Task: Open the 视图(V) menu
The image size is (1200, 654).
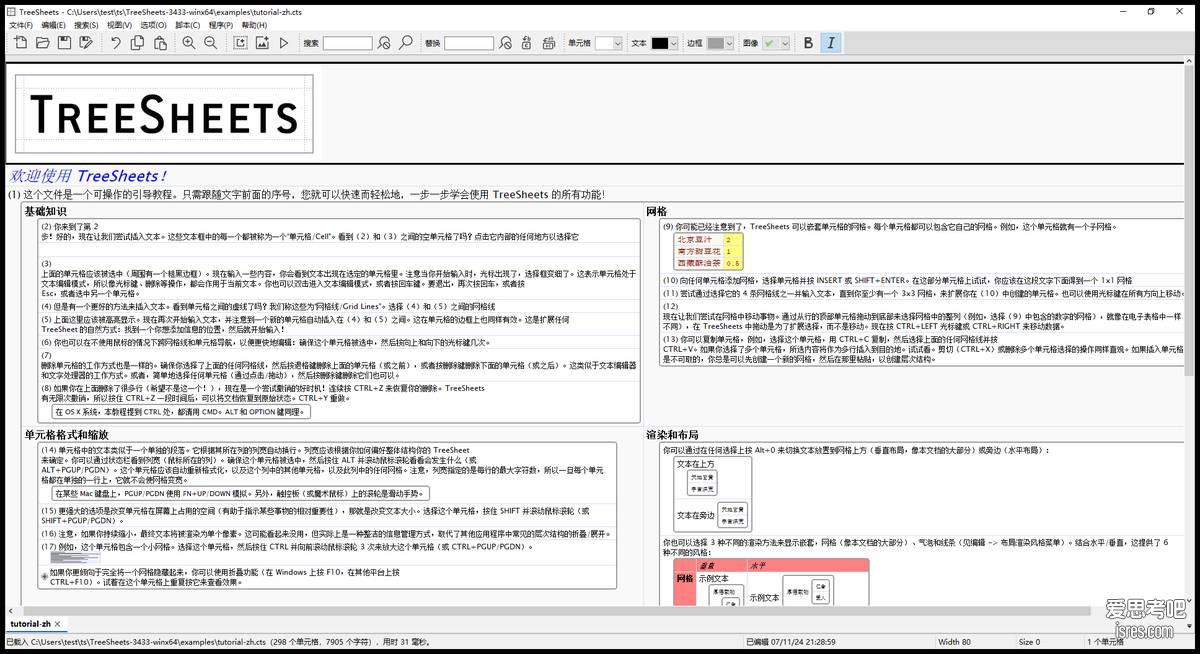Action: tap(119, 25)
